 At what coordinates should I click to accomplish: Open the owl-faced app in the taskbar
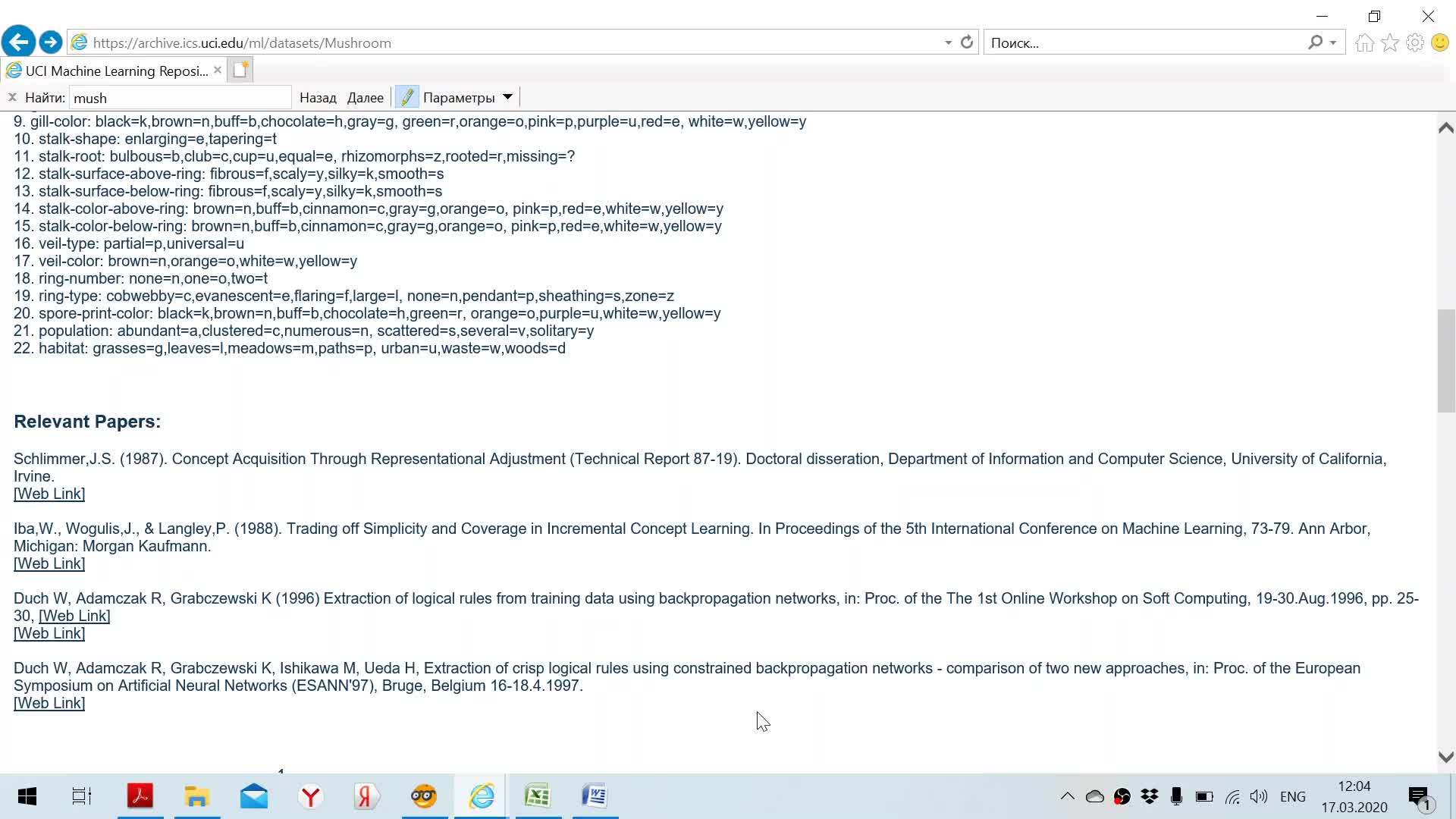[x=424, y=796]
